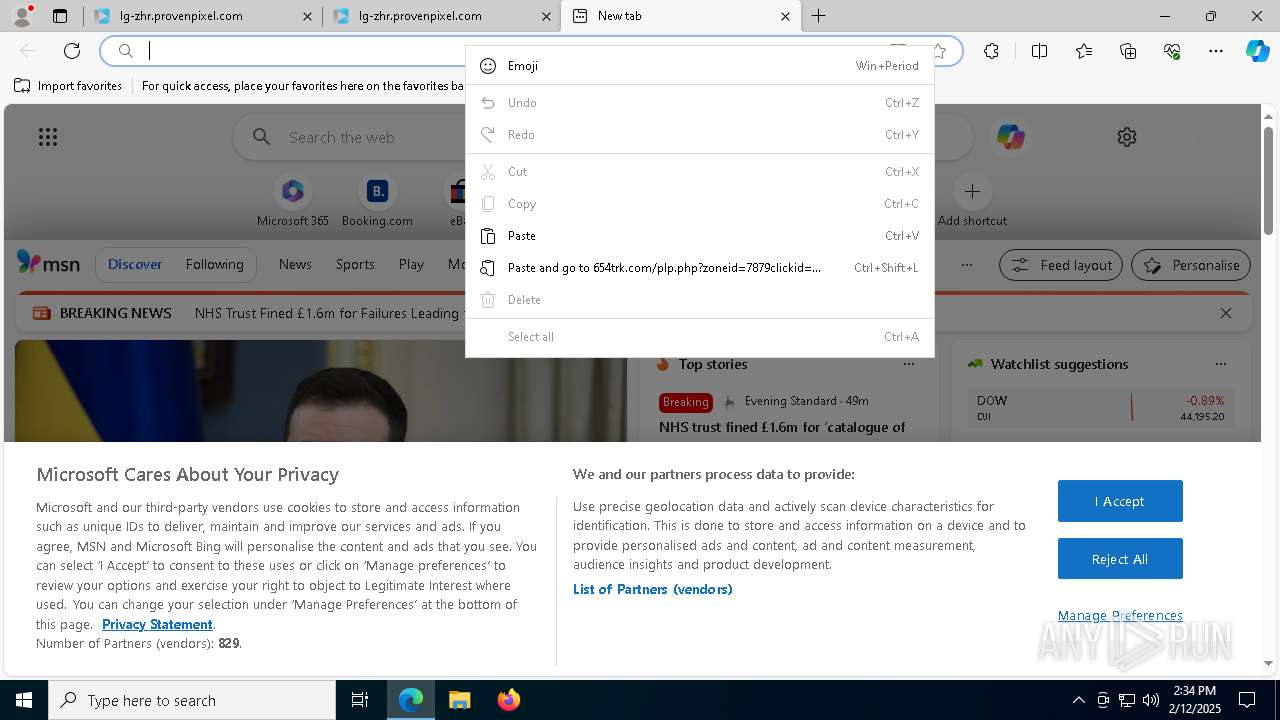Show hidden system tray icons
Viewport: 1280px width, 720px height.
(x=1078, y=700)
